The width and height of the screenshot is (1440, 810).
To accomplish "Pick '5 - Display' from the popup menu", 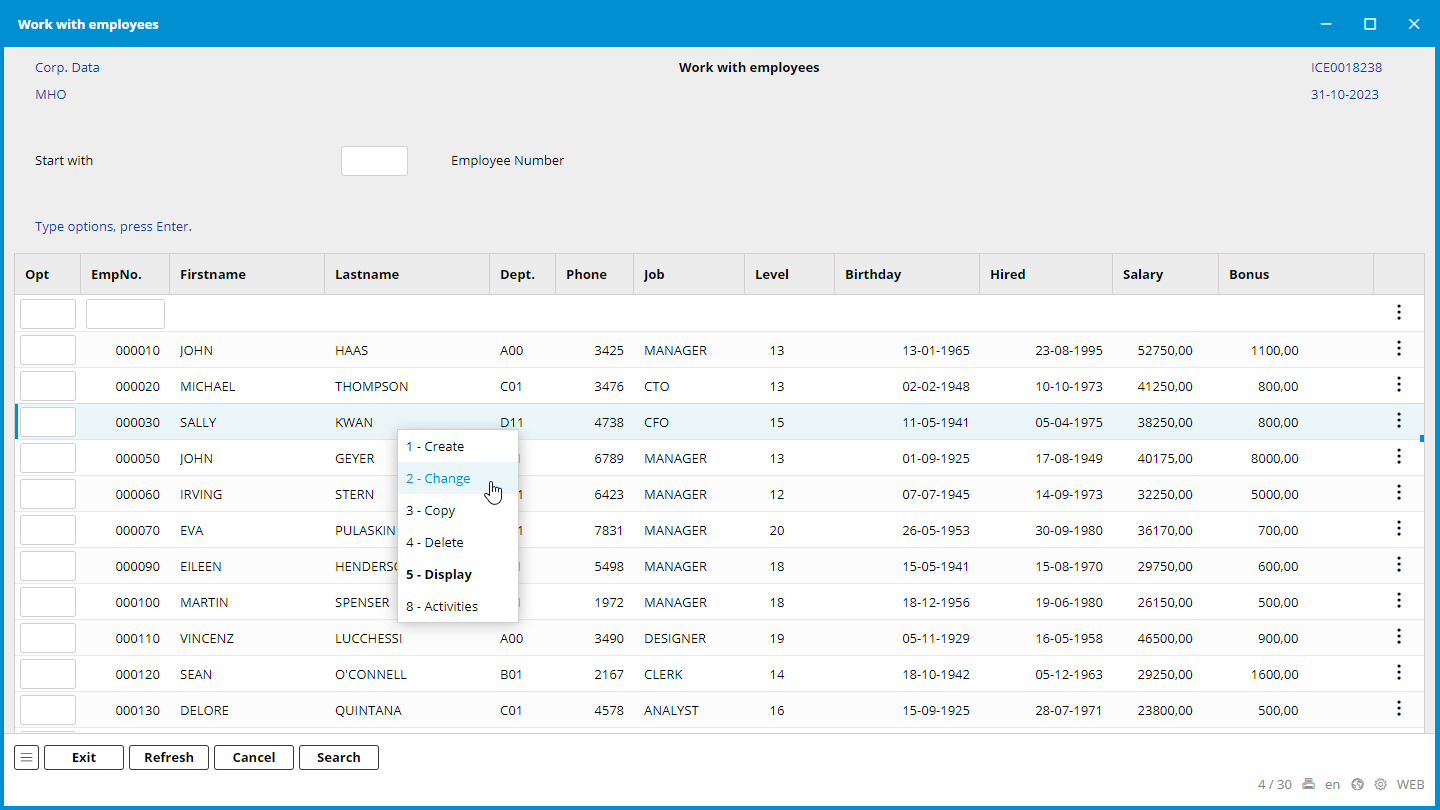I will [x=439, y=574].
